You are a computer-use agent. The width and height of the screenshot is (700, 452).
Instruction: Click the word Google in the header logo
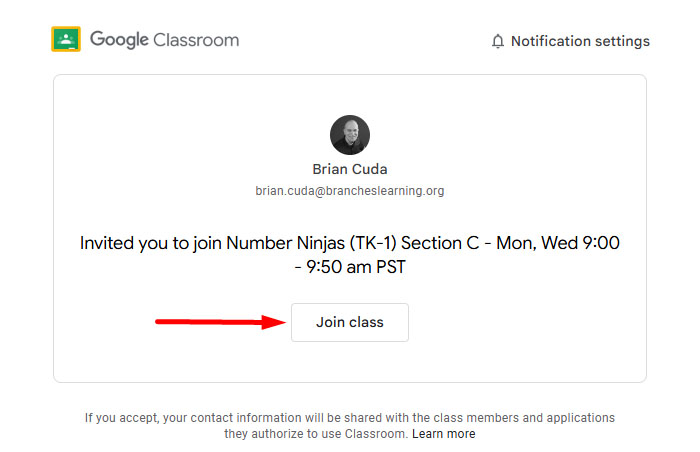tap(119, 40)
